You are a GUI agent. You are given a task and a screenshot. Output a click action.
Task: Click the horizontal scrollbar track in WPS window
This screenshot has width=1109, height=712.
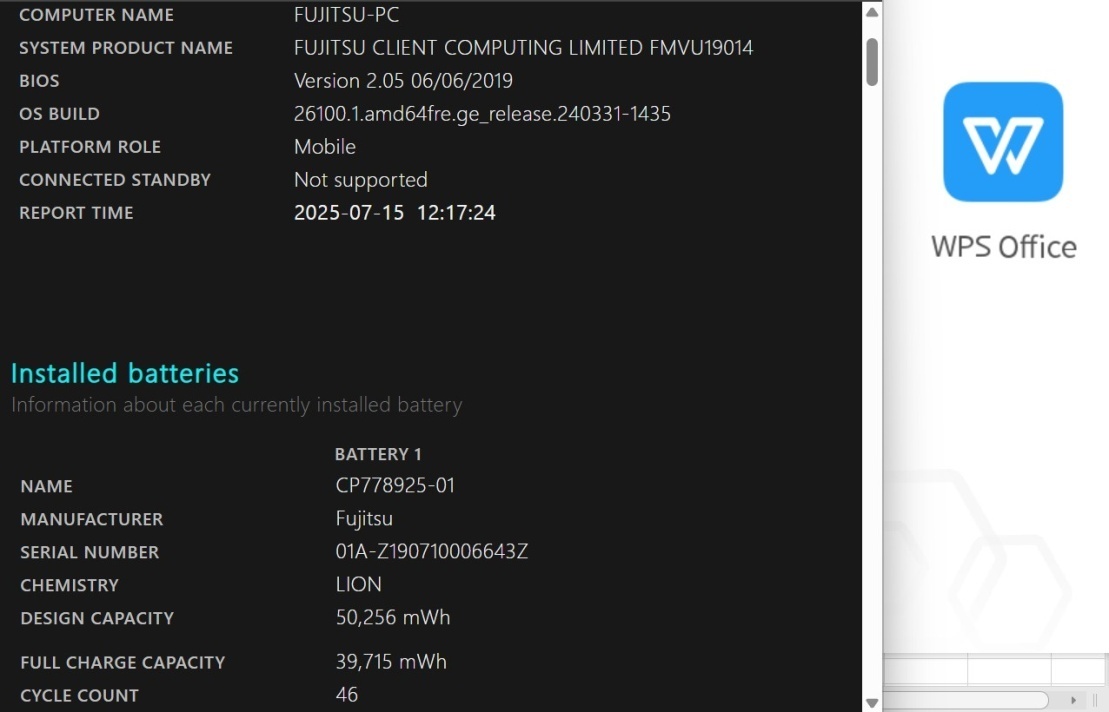[966, 700]
